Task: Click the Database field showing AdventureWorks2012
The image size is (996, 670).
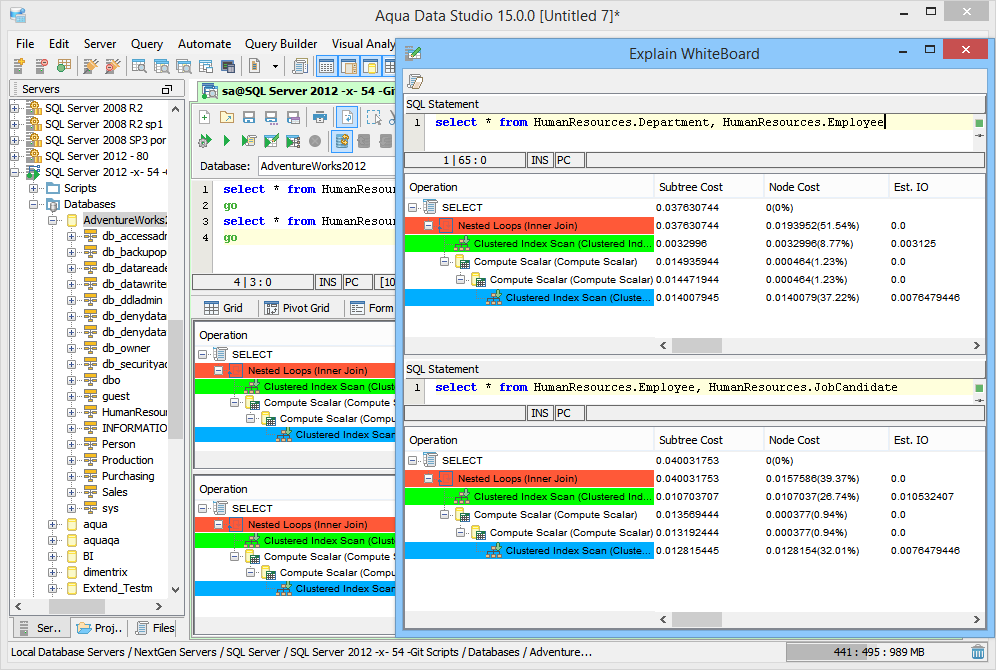Action: pos(327,166)
